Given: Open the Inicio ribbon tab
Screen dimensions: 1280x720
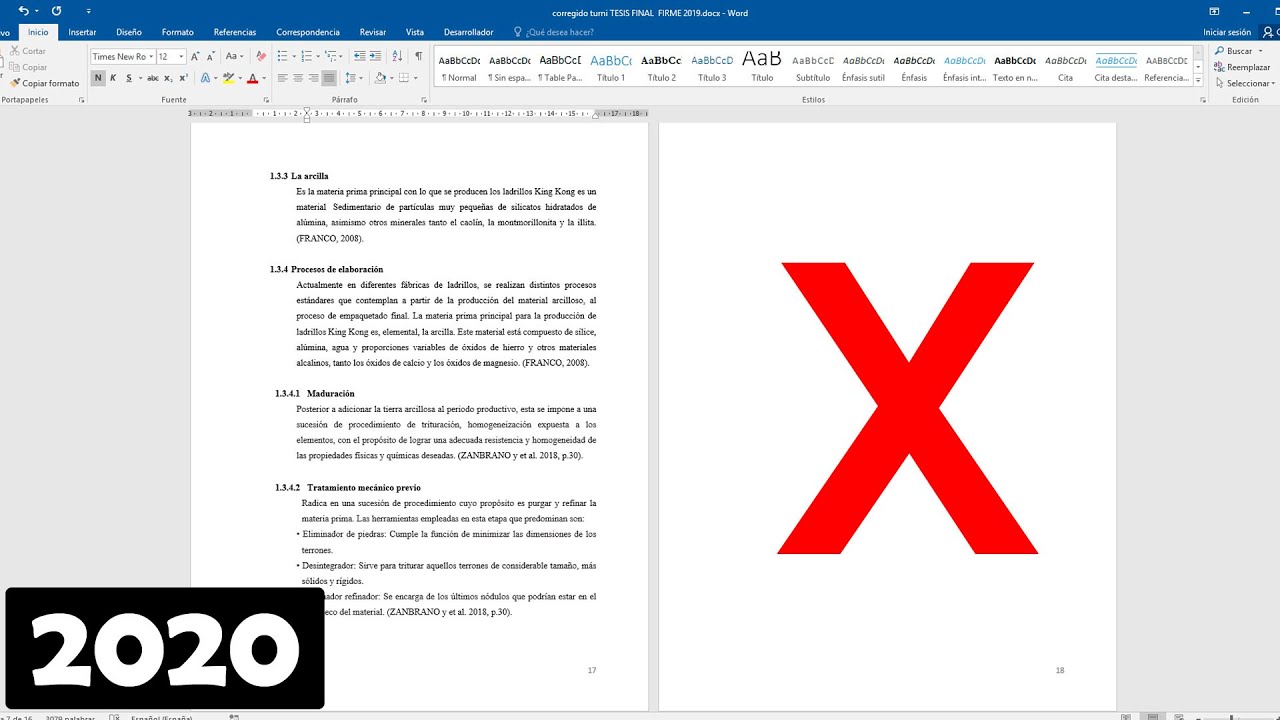Looking at the screenshot, I should [38, 32].
